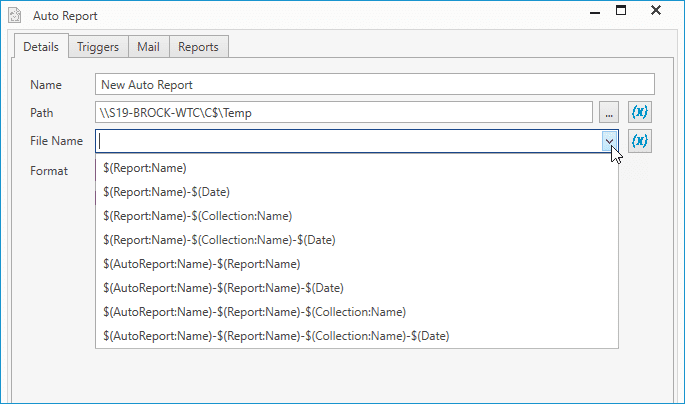Pick $(AutoReport:Name)-$(Report:Name)-$(Collection:Name) entry
Image resolution: width=685 pixels, height=404 pixels.
pyautogui.click(x=356, y=312)
